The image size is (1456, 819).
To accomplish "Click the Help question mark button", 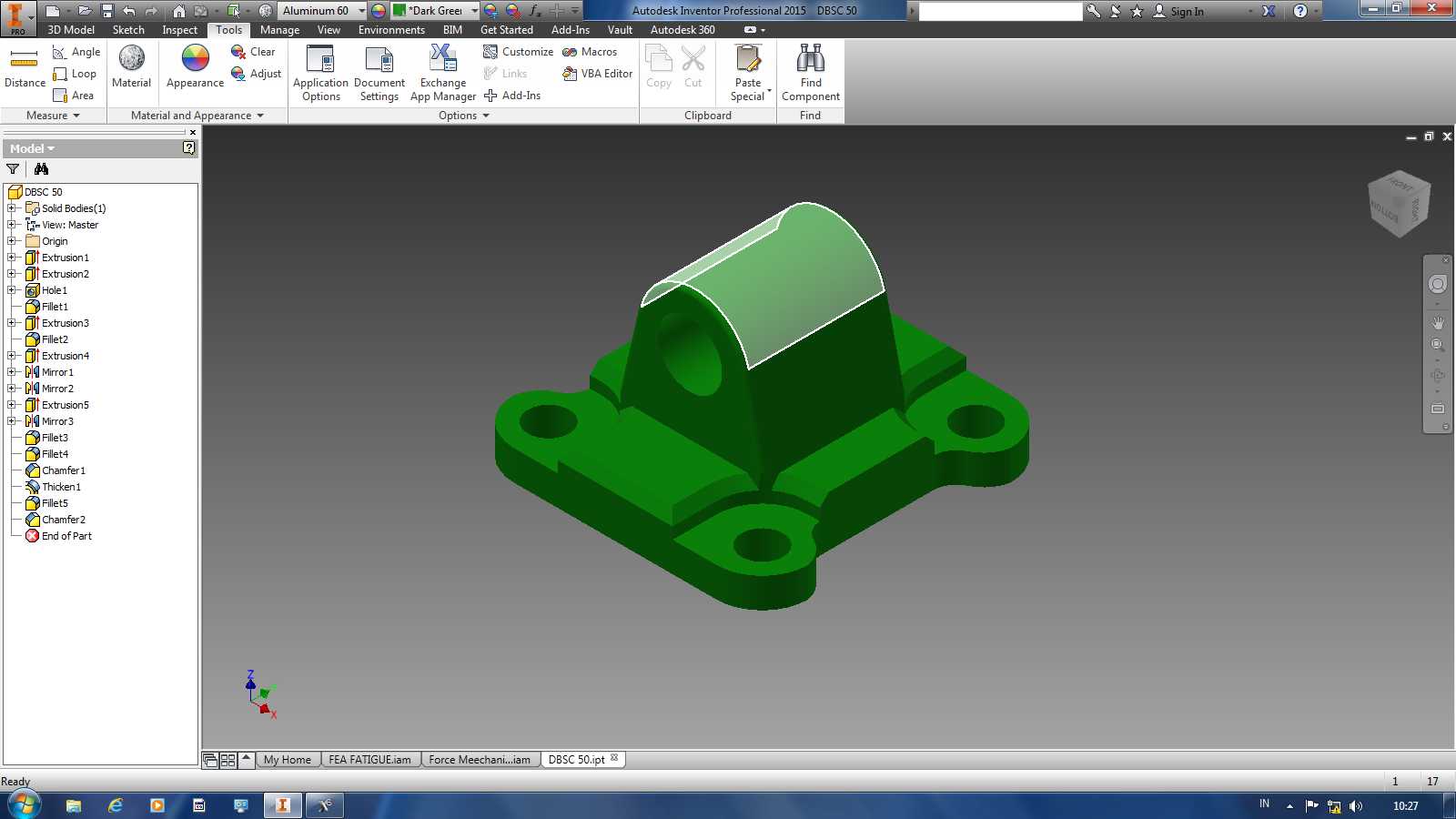I will click(x=1300, y=11).
